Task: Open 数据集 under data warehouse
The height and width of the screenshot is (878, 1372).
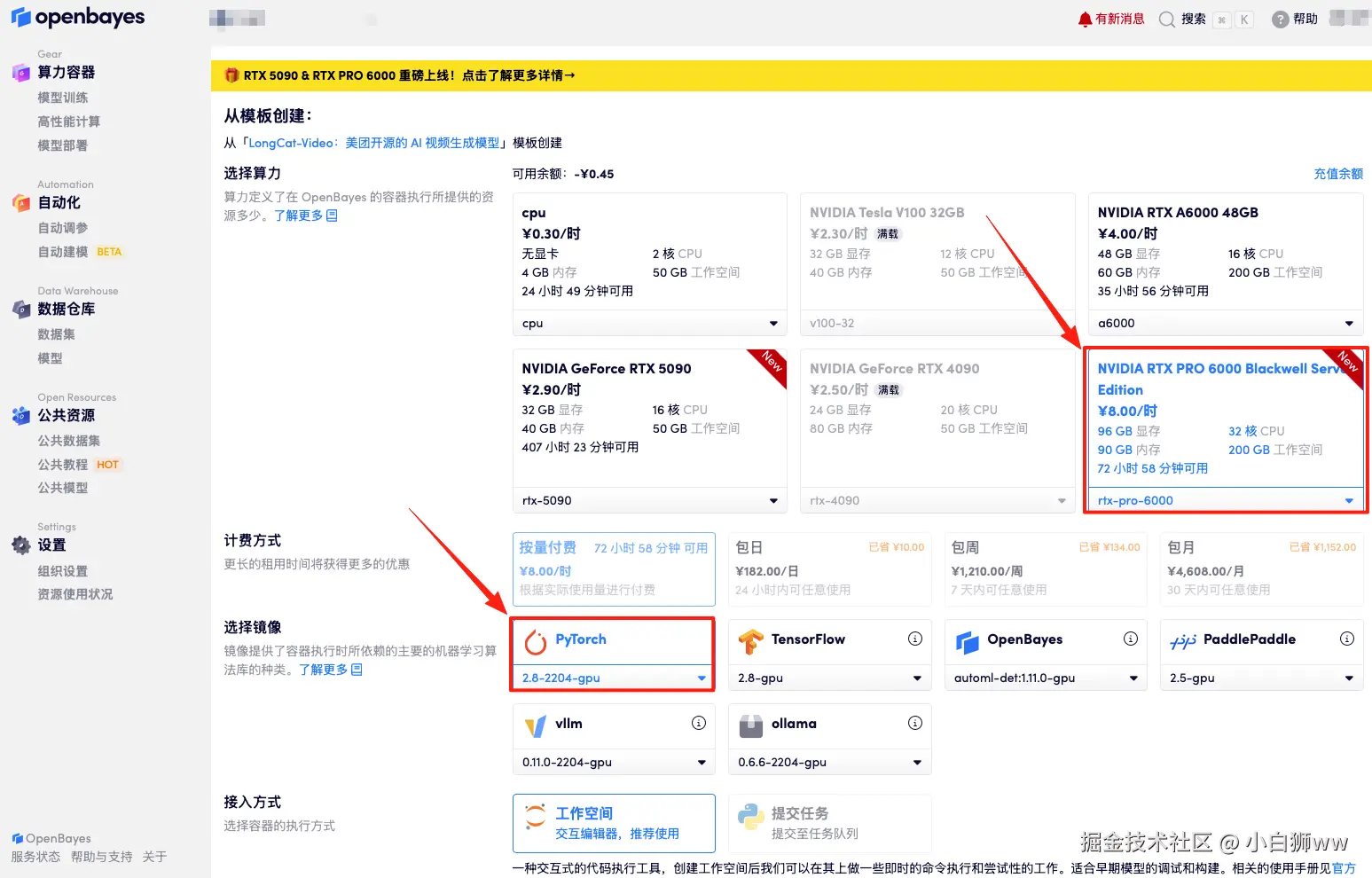Action: (x=57, y=334)
